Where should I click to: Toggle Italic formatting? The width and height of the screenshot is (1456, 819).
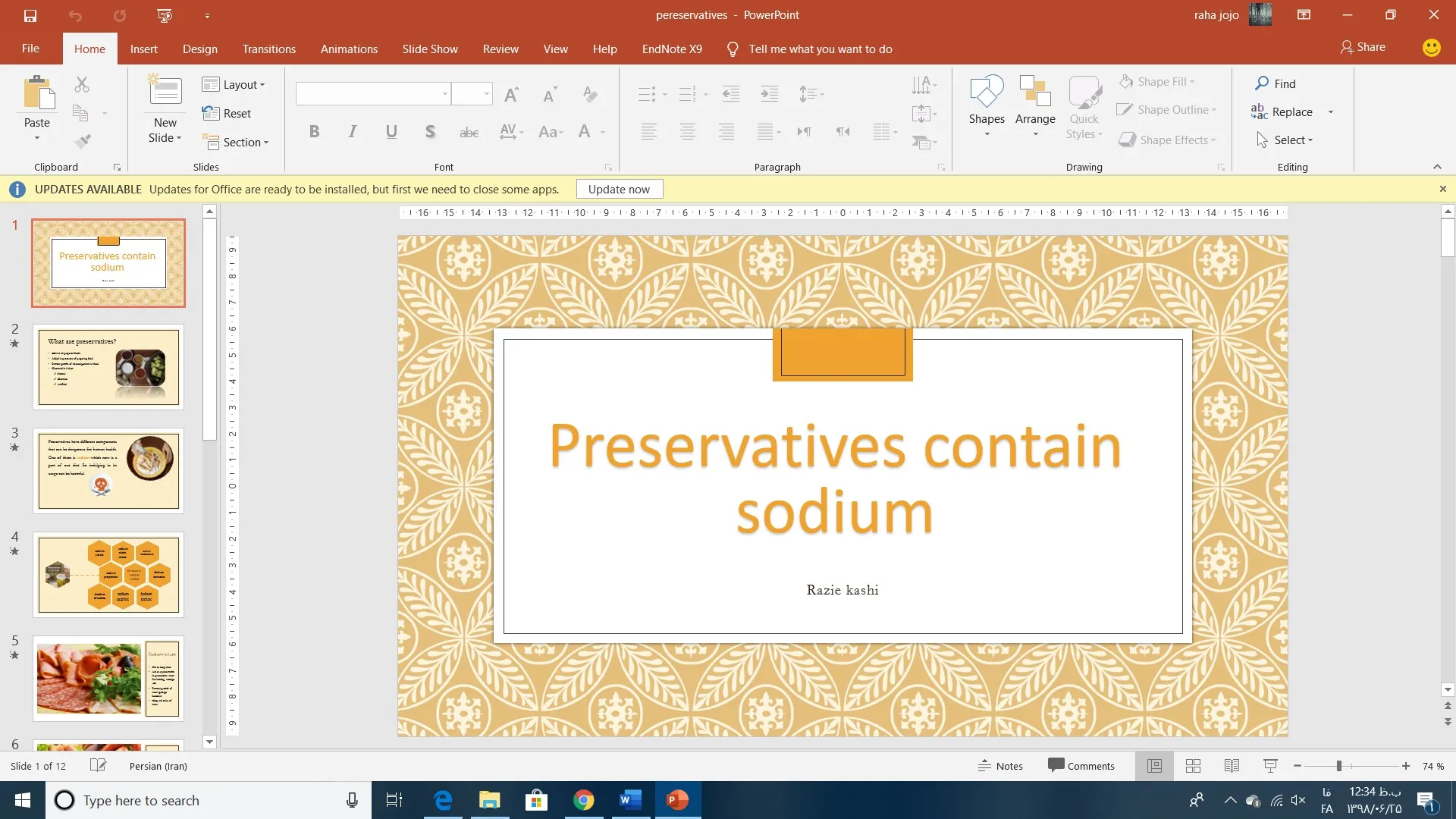352,132
